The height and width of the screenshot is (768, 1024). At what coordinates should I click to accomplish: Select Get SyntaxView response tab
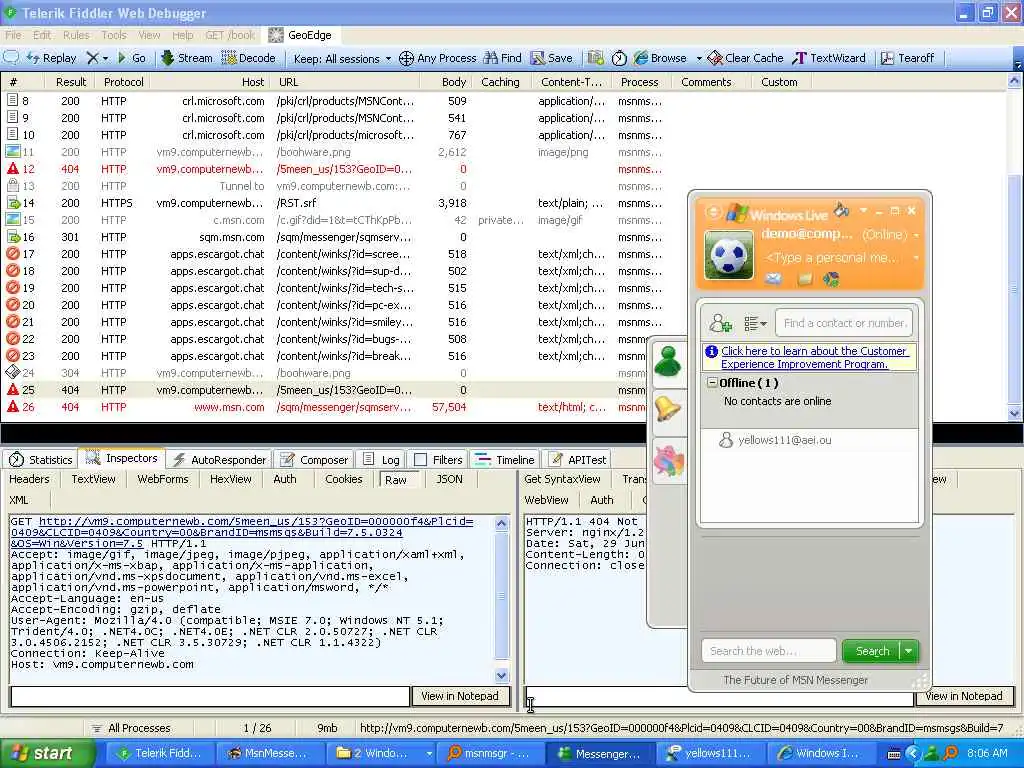pyautogui.click(x=562, y=479)
